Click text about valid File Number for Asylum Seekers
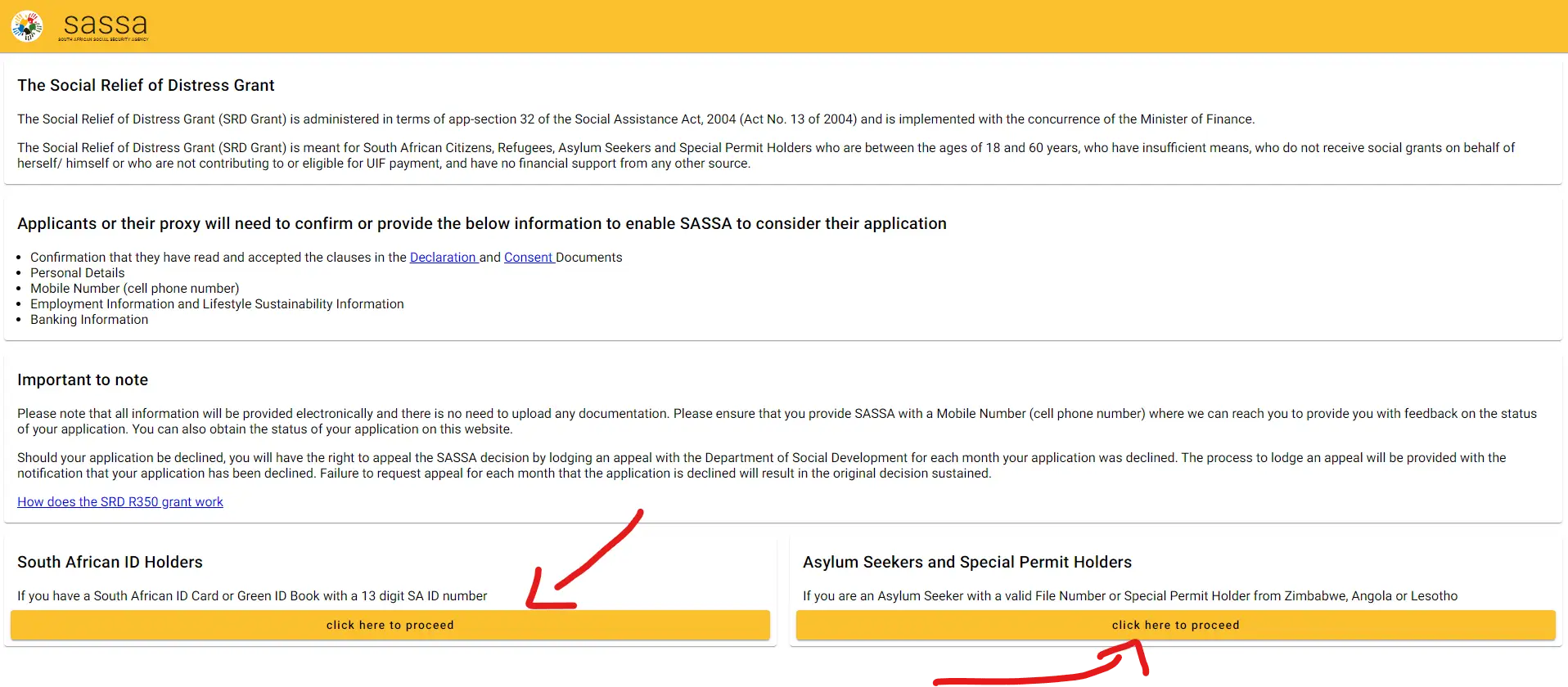Image resolution: width=1568 pixels, height=687 pixels. coord(1130,596)
